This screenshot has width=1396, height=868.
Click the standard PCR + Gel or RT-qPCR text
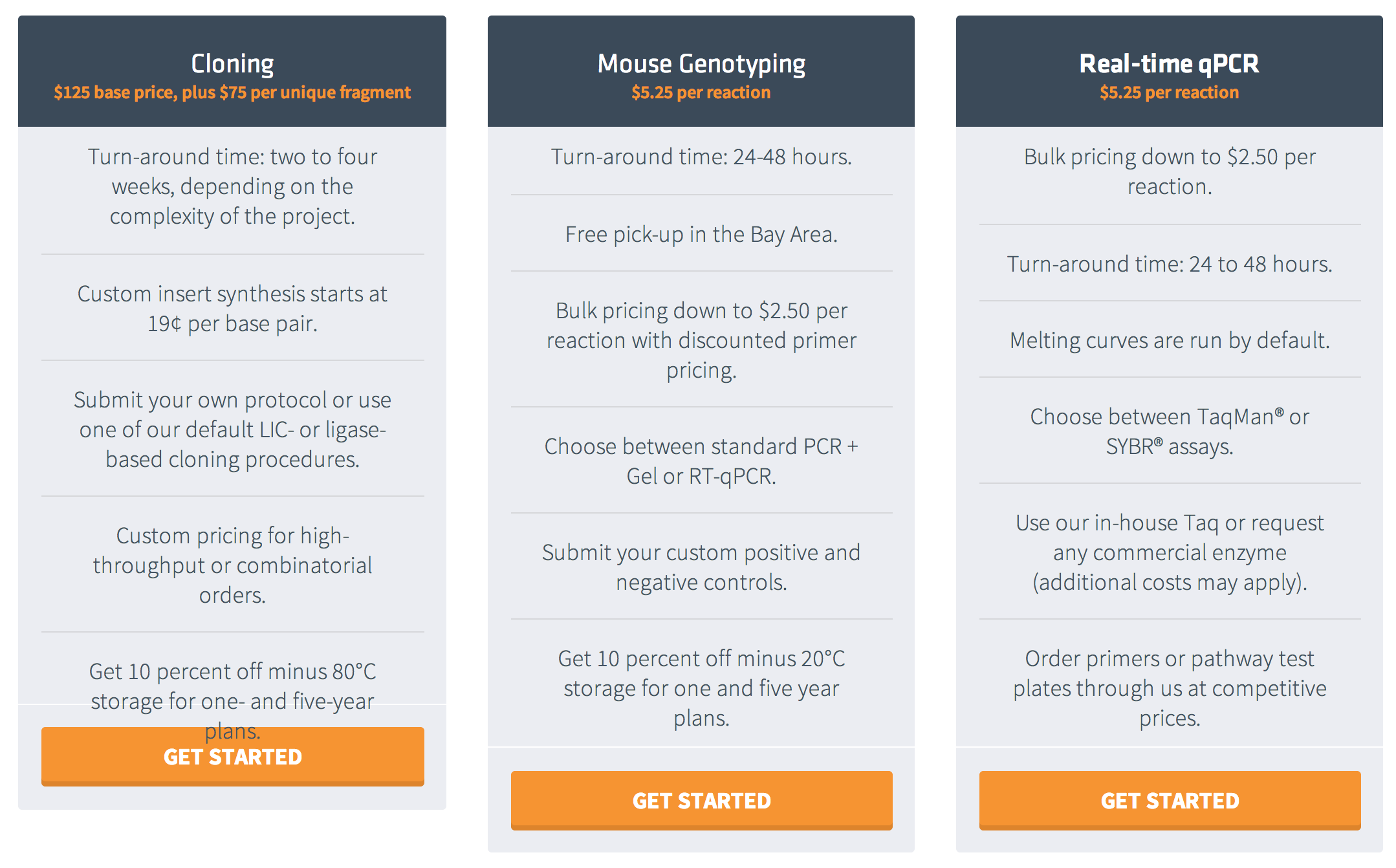coord(701,461)
